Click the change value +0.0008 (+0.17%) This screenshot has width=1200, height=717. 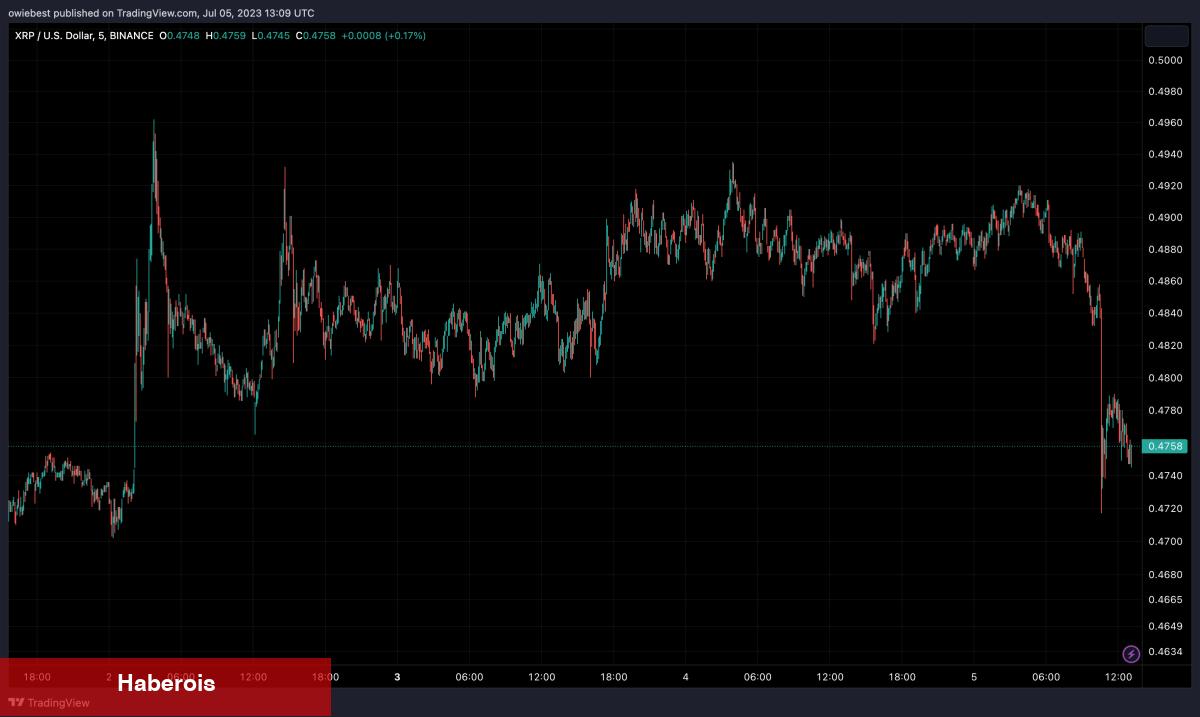[x=384, y=35]
